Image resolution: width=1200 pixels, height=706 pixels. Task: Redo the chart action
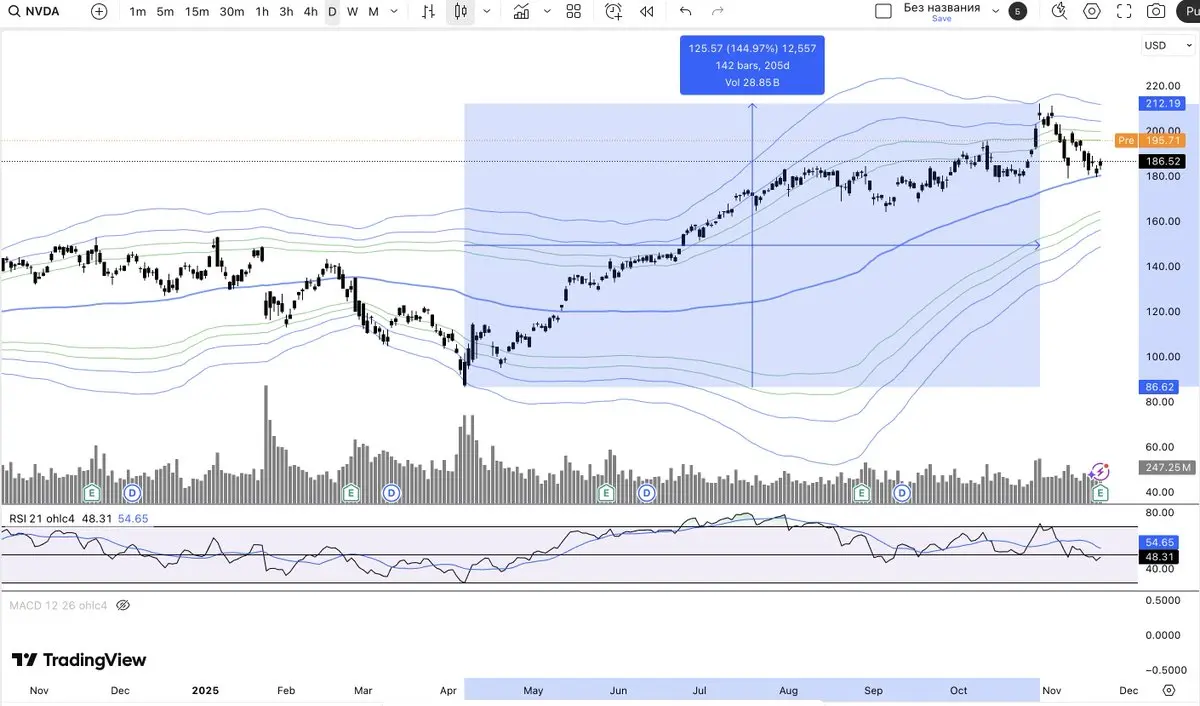(x=717, y=12)
